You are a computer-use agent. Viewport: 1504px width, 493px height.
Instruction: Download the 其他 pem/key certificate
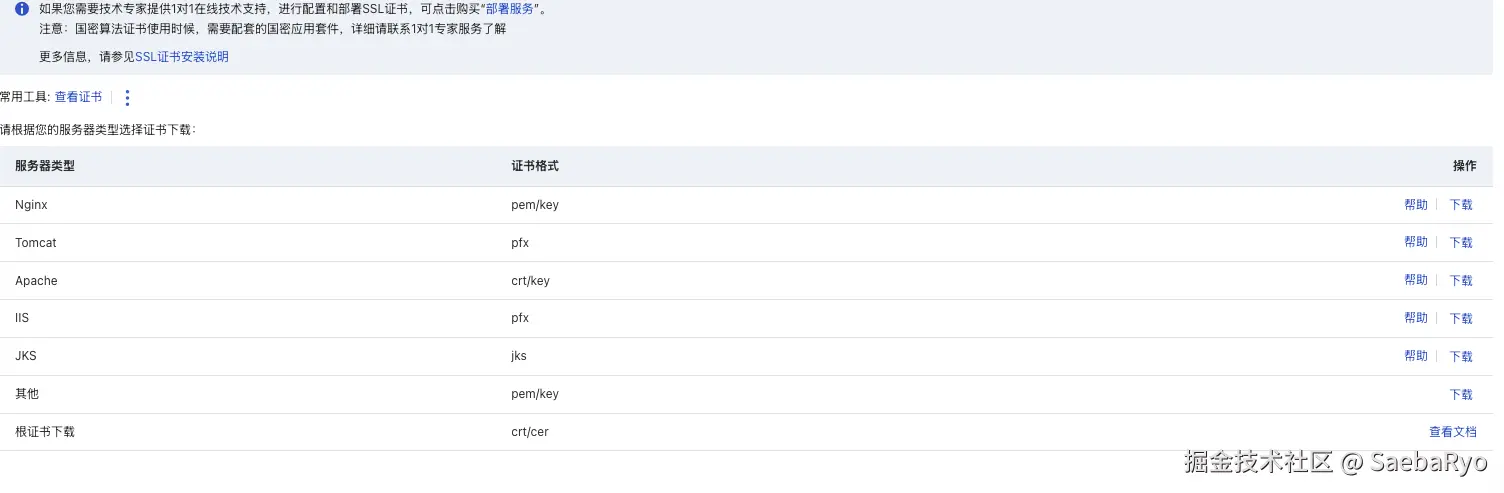(x=1461, y=395)
